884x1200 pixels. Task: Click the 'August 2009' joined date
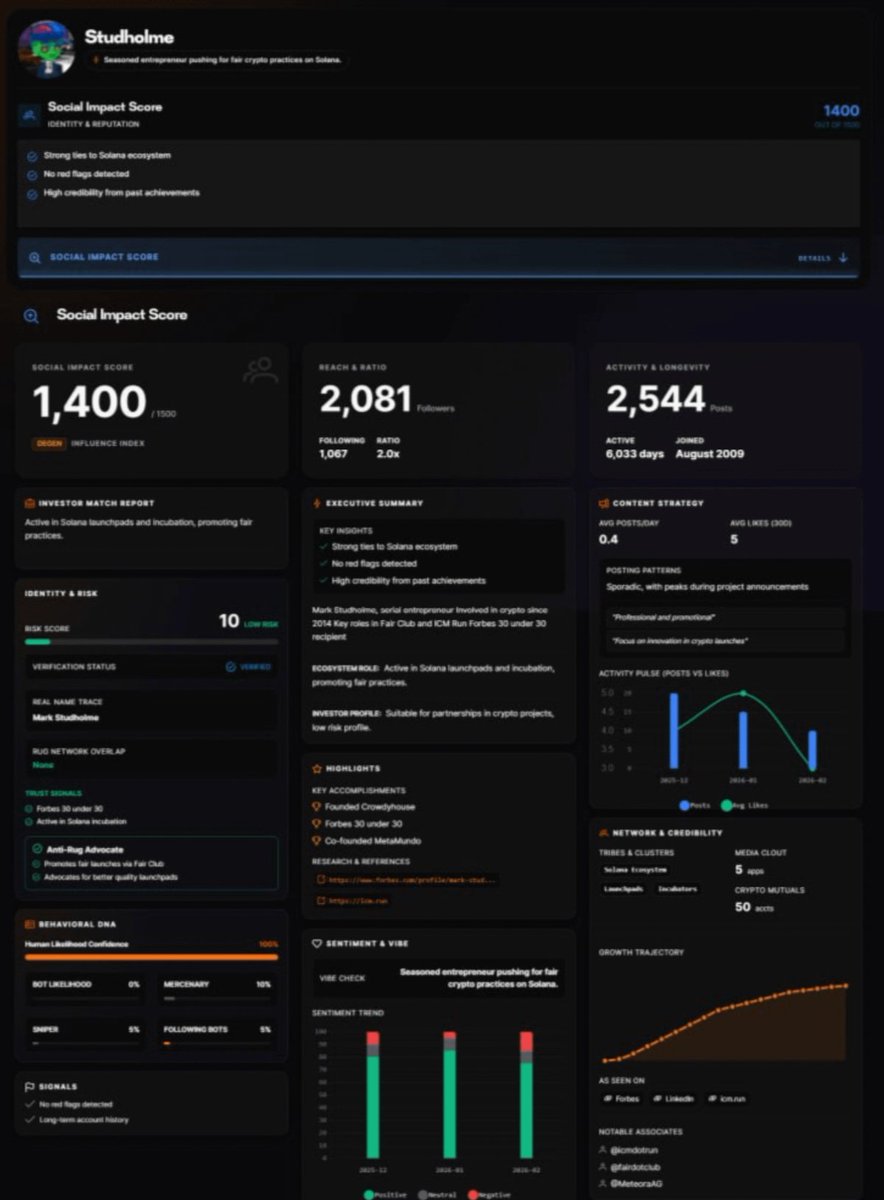(709, 454)
